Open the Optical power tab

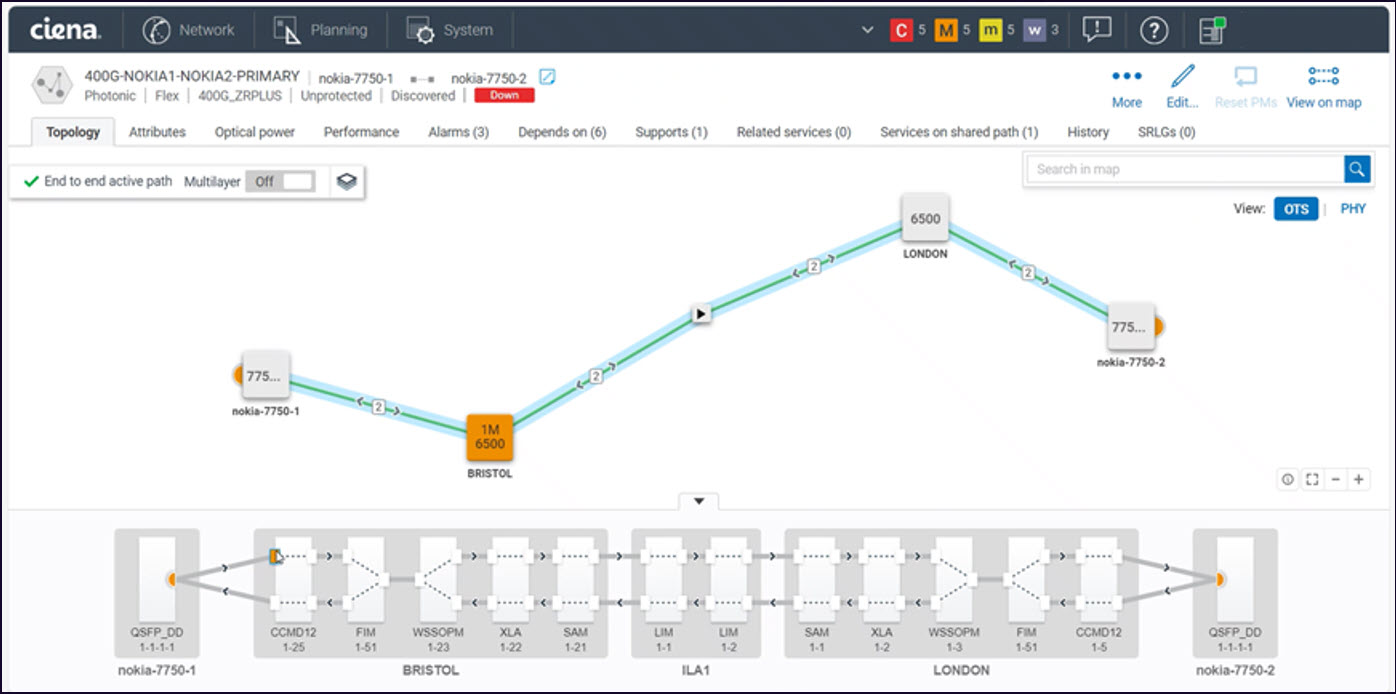click(255, 132)
